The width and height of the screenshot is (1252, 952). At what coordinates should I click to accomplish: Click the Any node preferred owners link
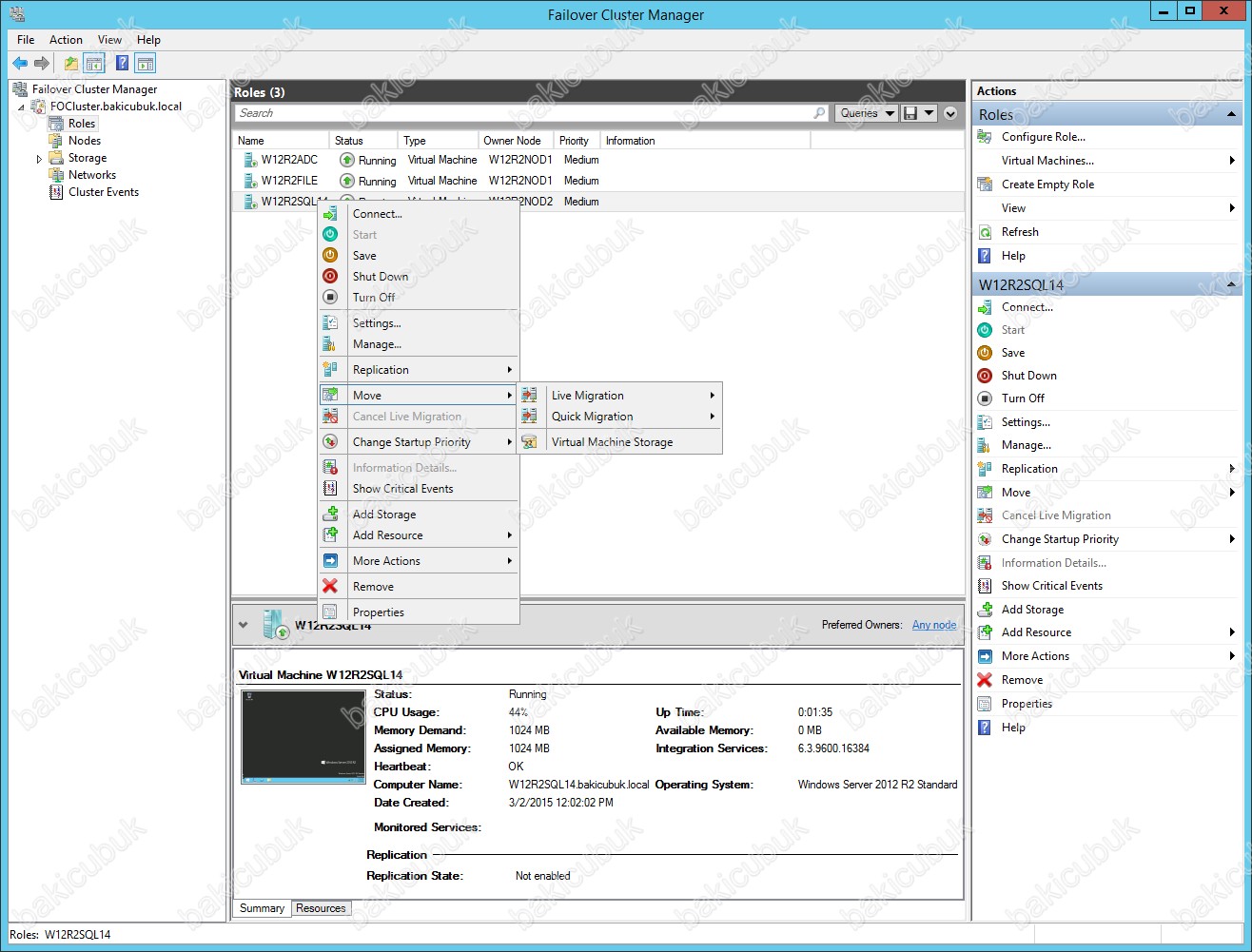coord(934,625)
